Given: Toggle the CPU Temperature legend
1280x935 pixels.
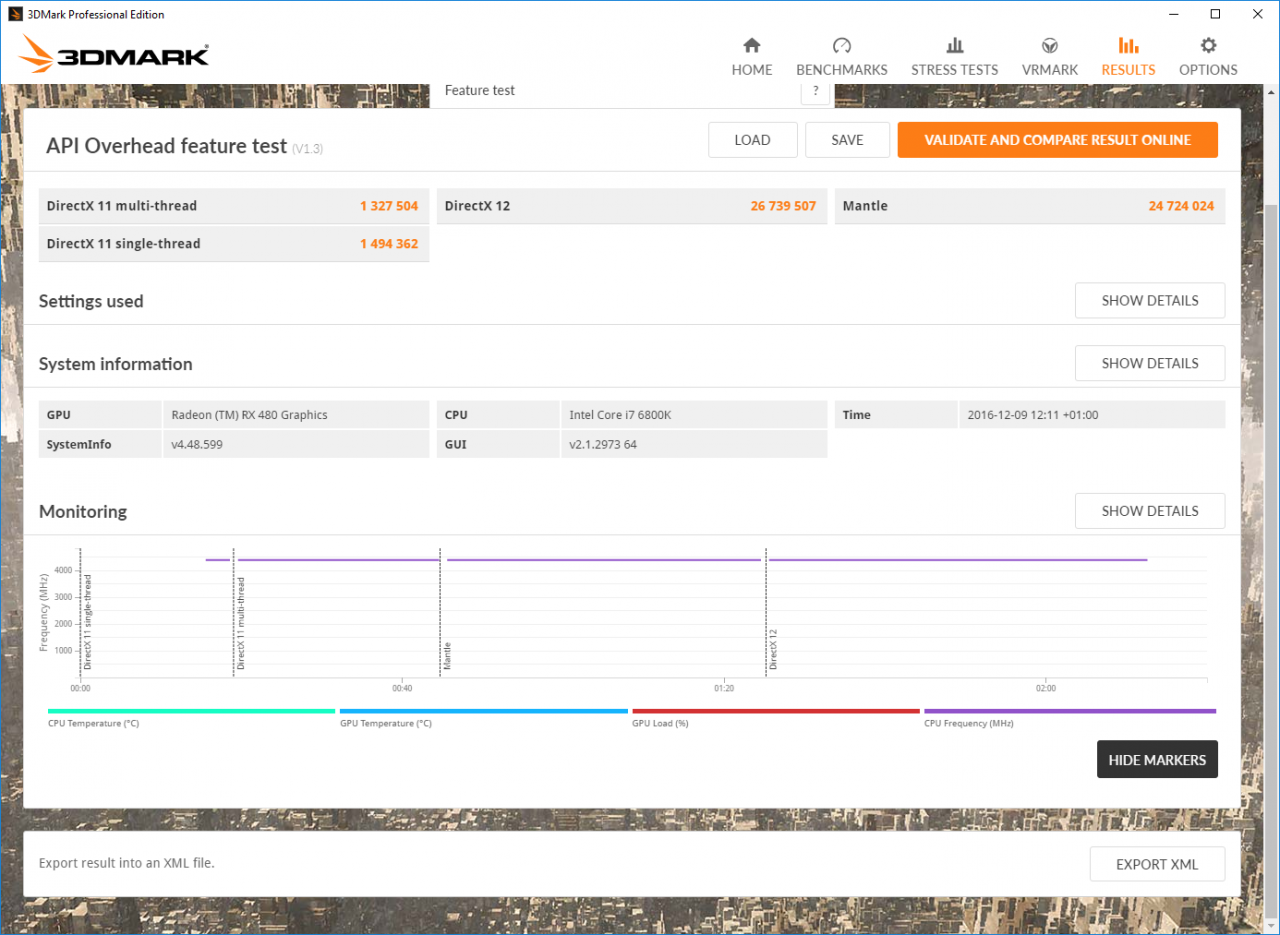Looking at the screenshot, I should [191, 716].
